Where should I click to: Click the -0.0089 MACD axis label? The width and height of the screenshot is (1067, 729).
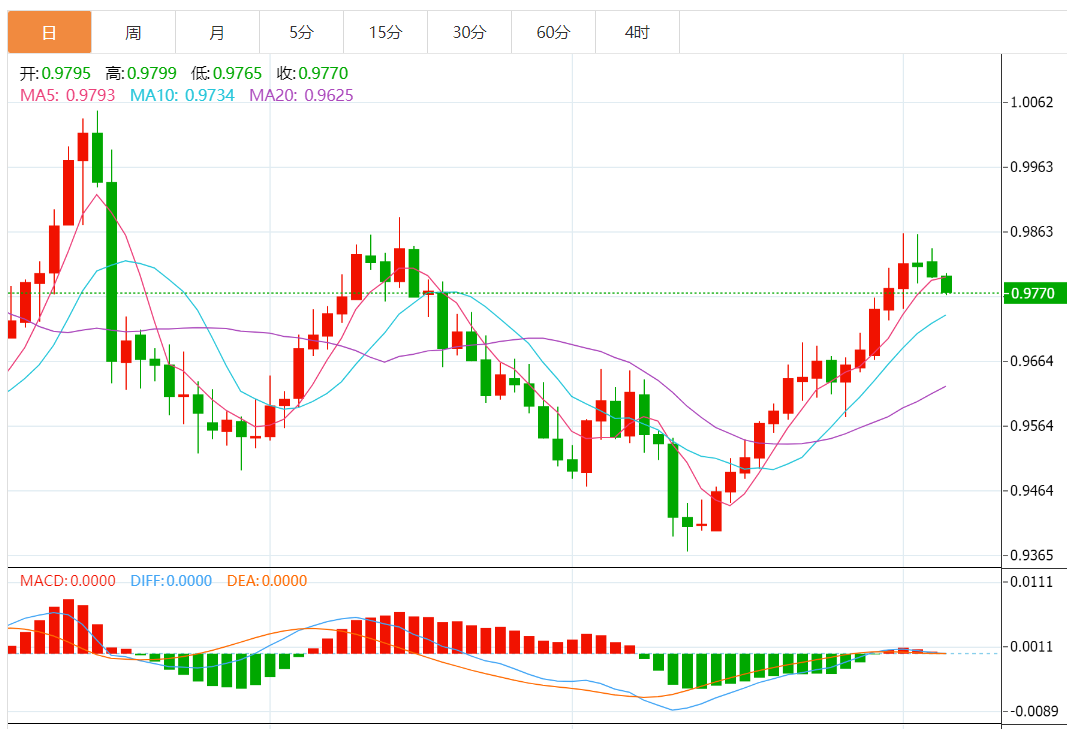[x=1034, y=711]
